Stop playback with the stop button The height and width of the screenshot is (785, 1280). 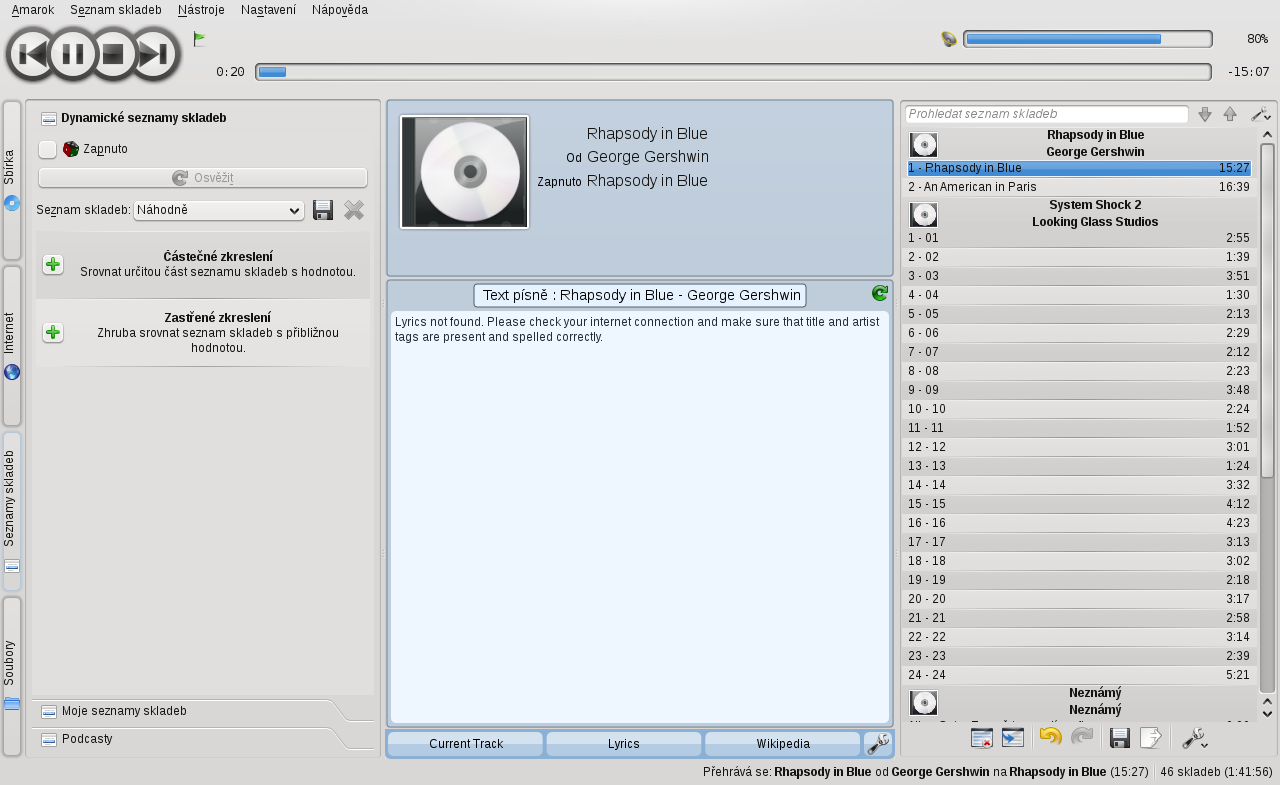(x=113, y=54)
